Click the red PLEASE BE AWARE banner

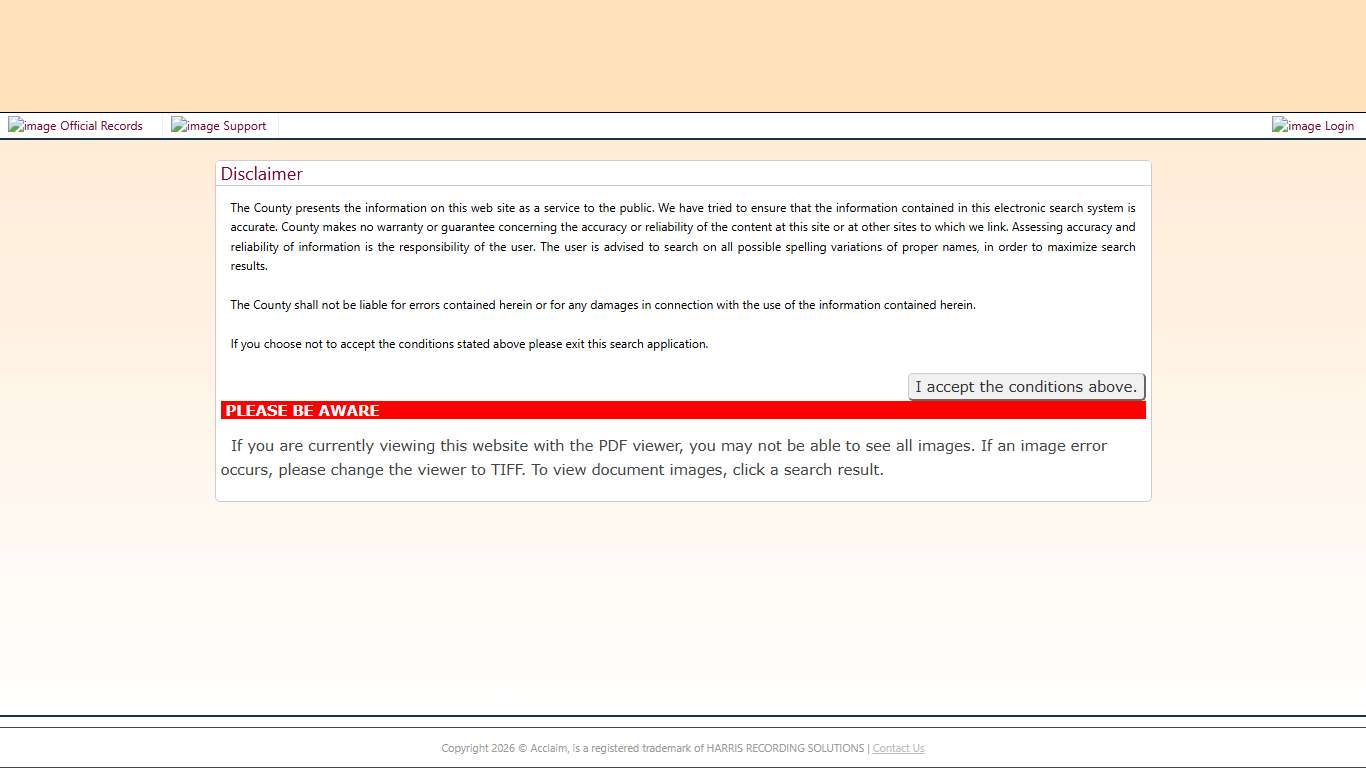[683, 410]
